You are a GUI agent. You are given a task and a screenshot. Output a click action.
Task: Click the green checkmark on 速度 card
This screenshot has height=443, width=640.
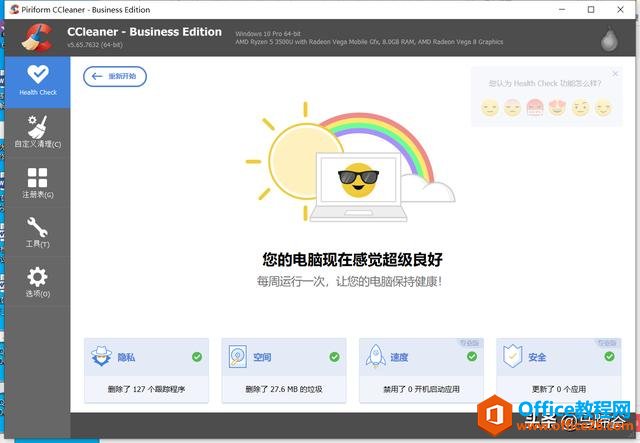coord(471,356)
